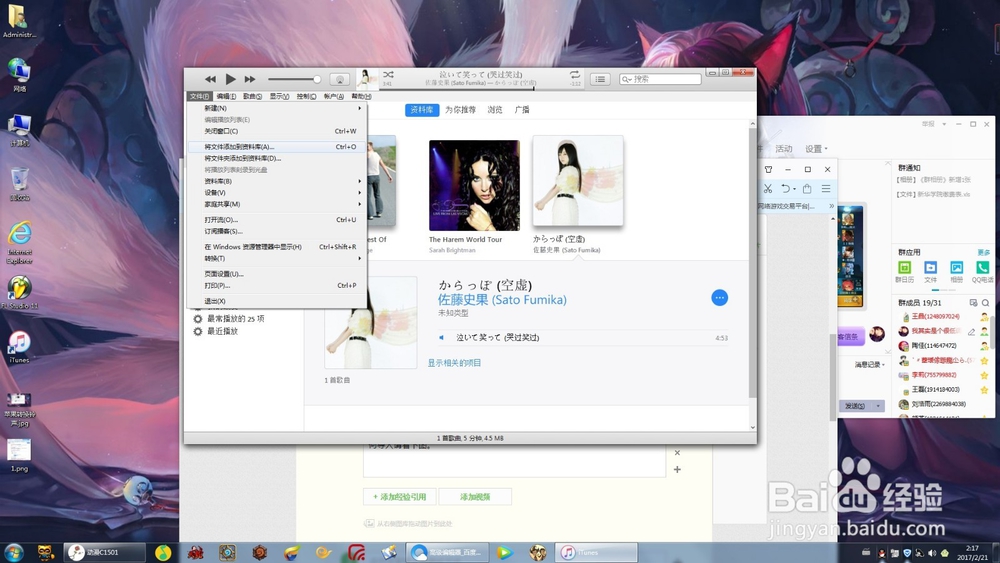Choose 在 Windows 资源管理器中显示(H)
Image resolution: width=1000 pixels, height=563 pixels.
coord(276,247)
